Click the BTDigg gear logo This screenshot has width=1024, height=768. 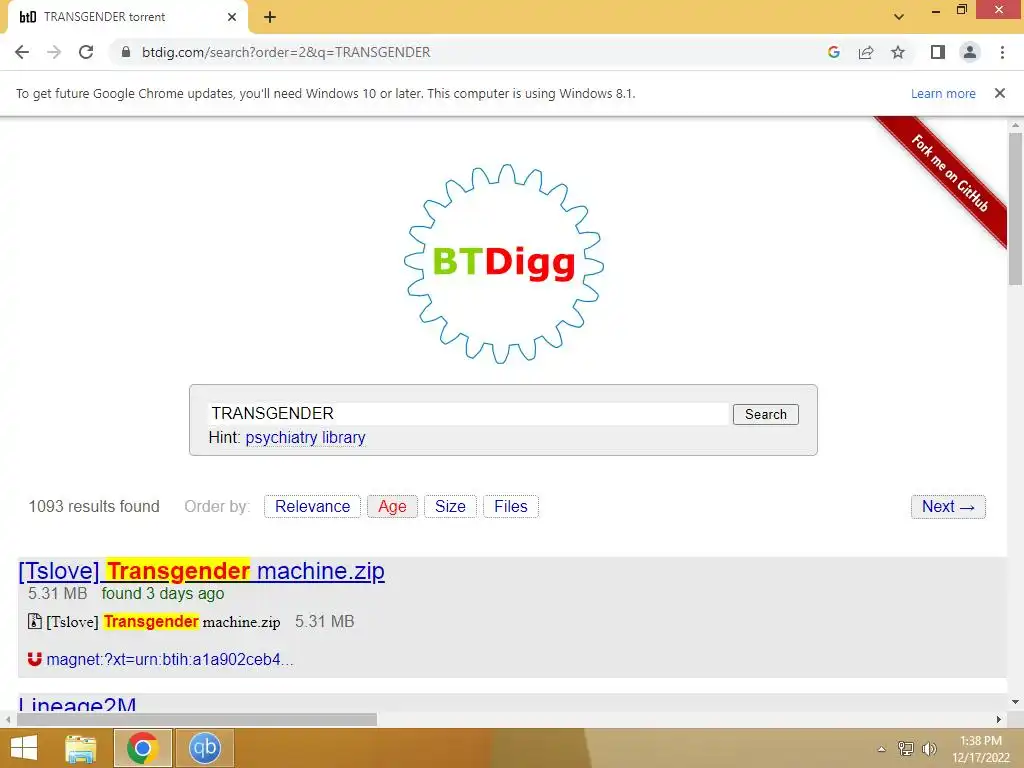pyautogui.click(x=504, y=263)
